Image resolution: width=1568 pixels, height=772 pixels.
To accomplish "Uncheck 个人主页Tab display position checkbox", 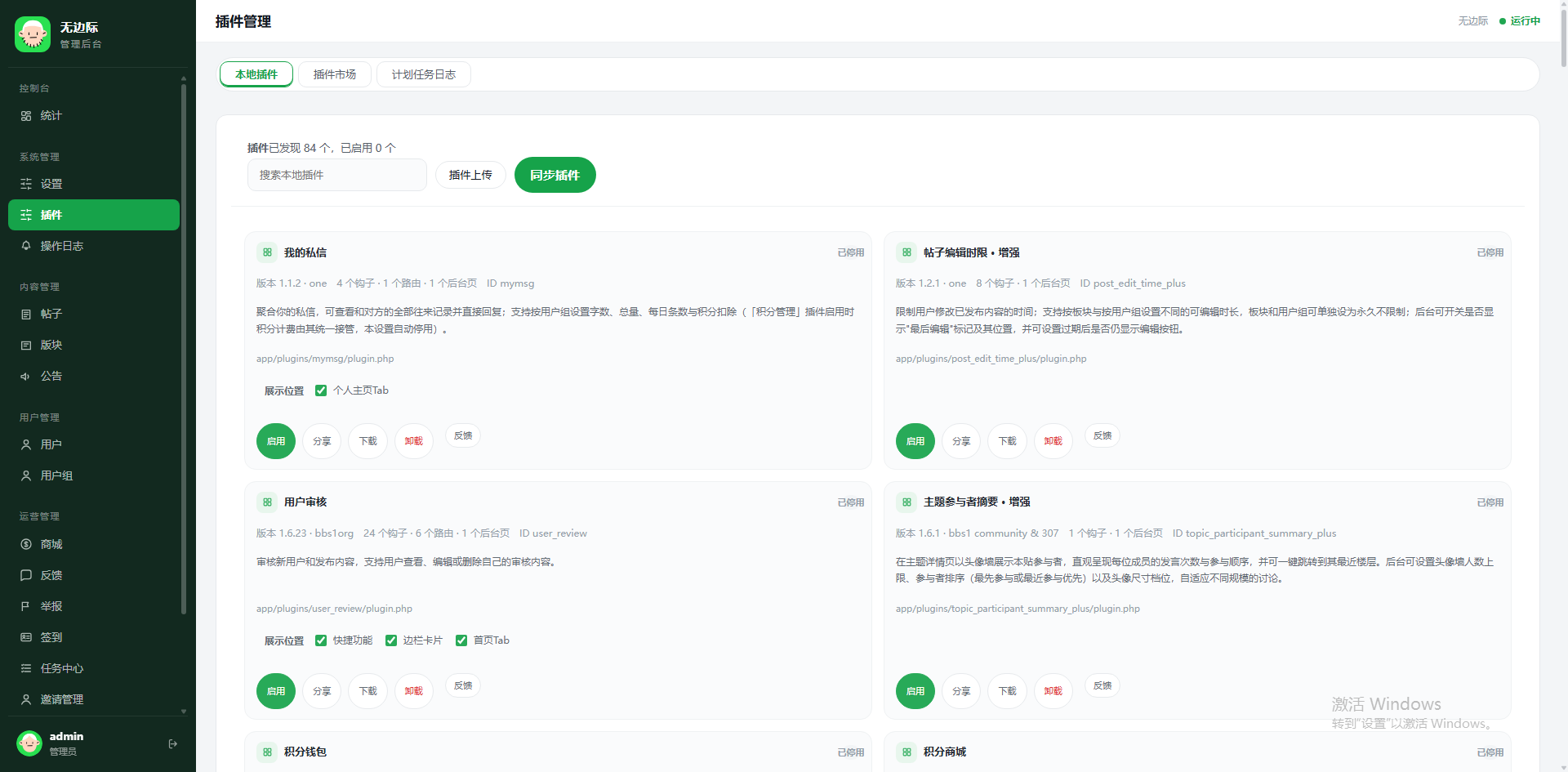I will 321,390.
